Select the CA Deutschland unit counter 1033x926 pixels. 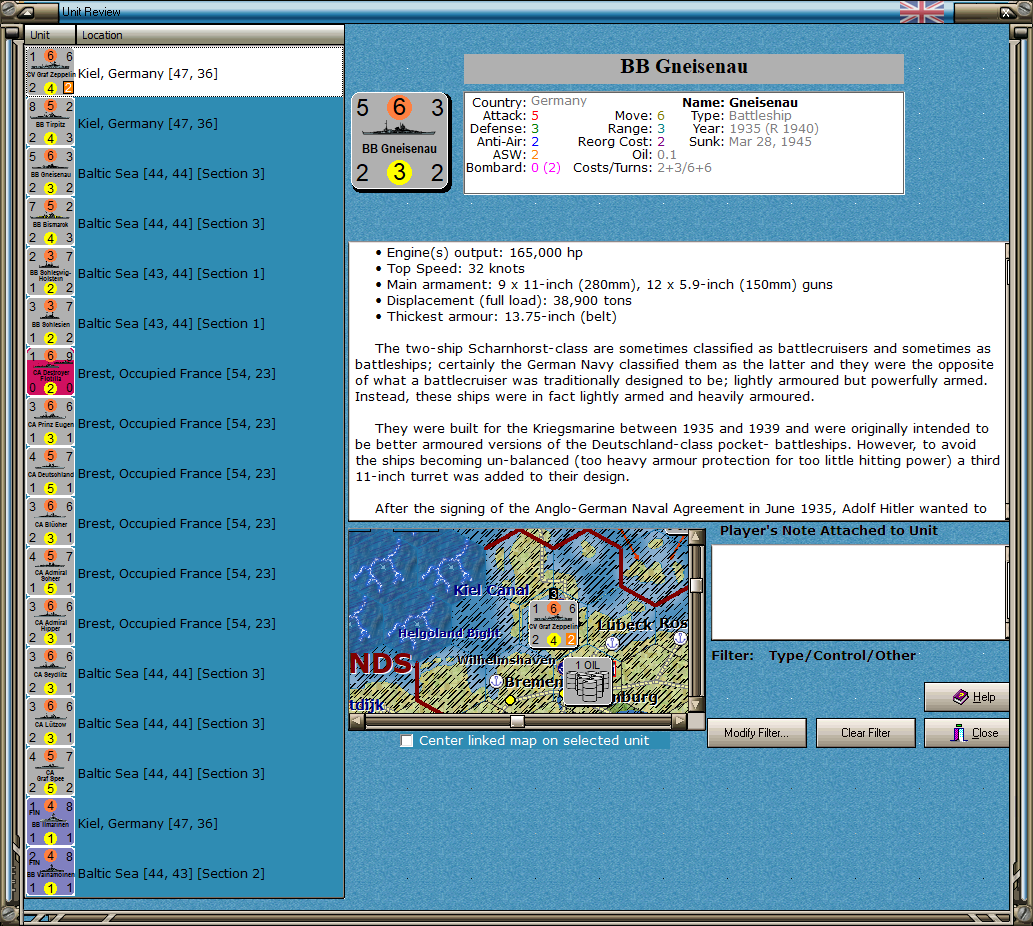[x=51, y=473]
